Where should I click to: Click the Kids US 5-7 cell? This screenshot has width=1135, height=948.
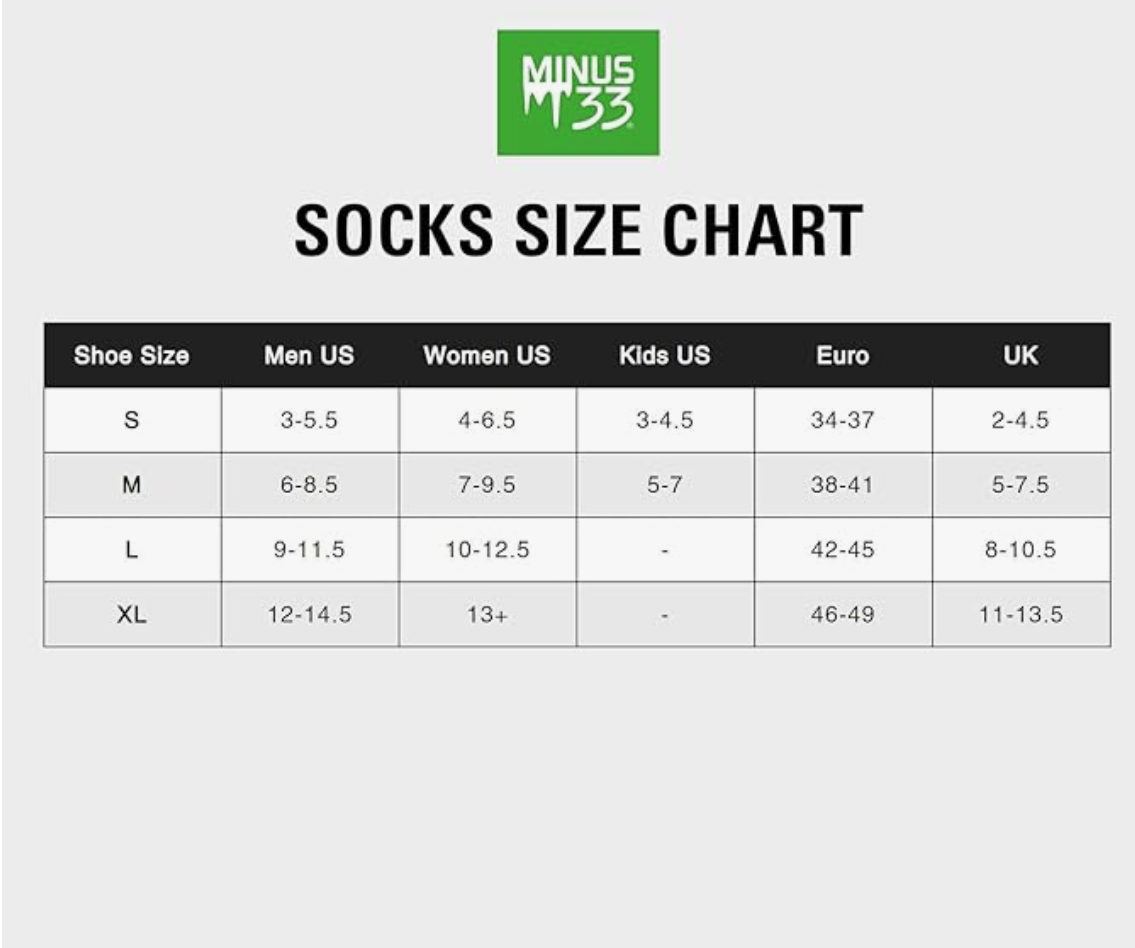(664, 485)
